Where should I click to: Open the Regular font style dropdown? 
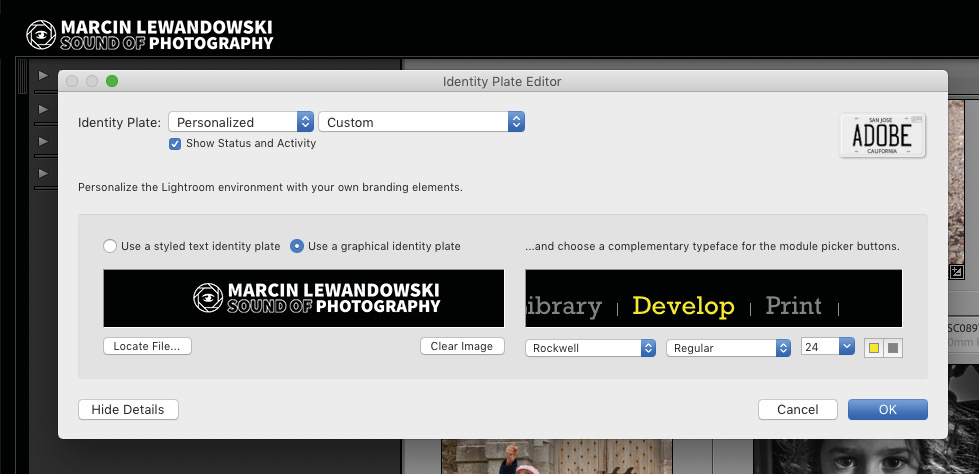[729, 348]
